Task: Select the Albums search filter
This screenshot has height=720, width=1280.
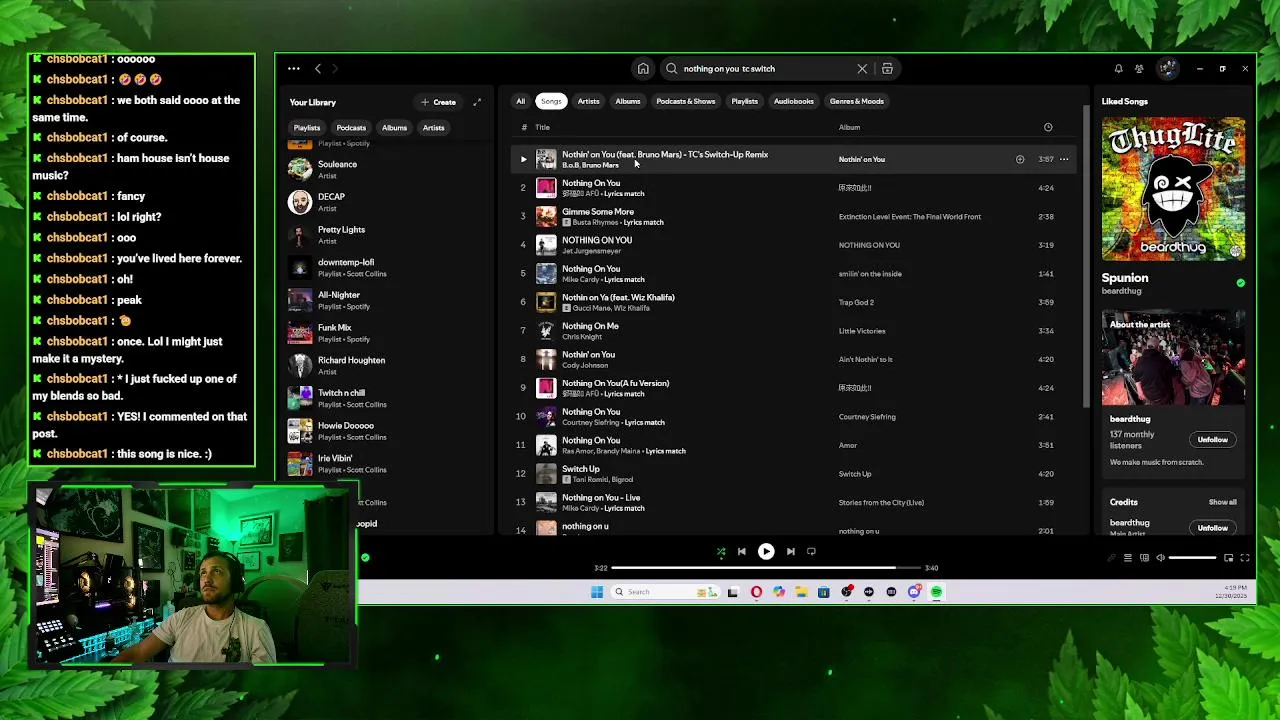Action: (x=628, y=101)
